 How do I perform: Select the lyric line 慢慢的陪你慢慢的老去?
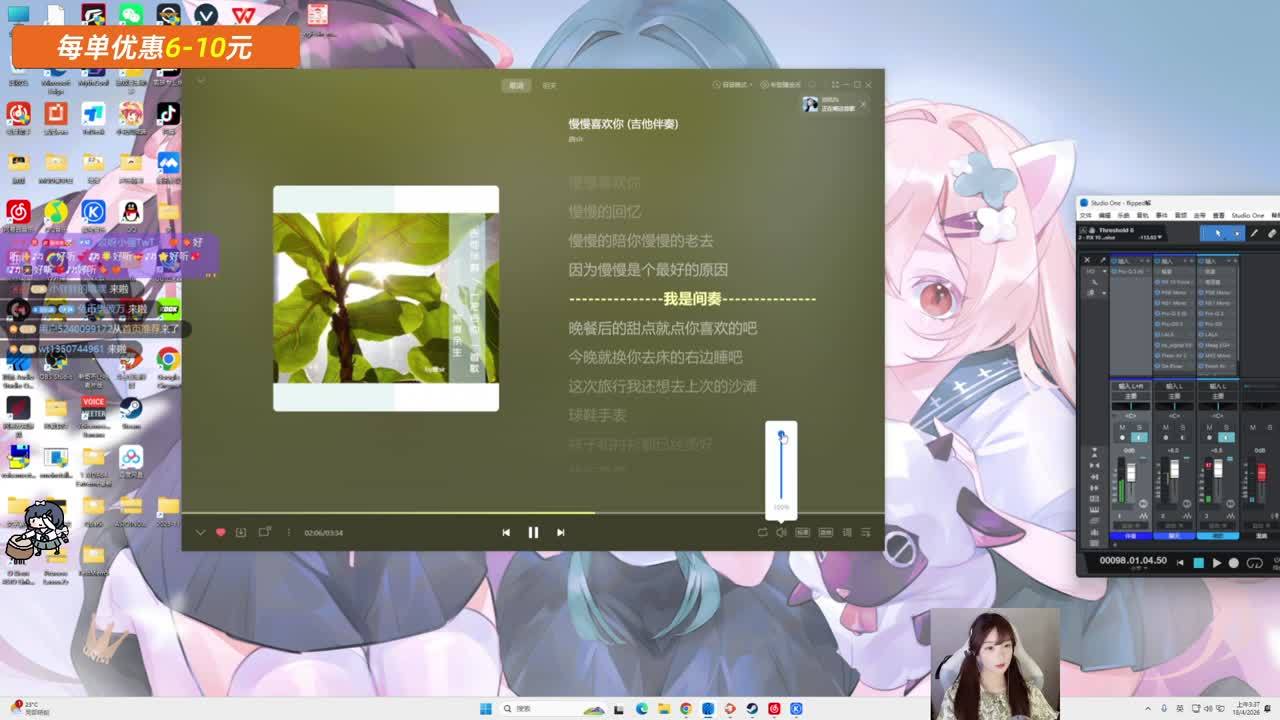point(641,241)
